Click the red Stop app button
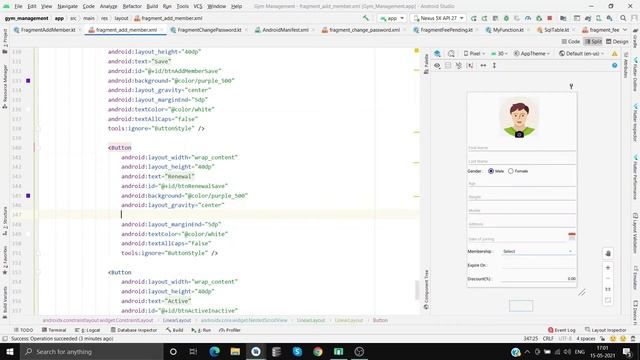The height and width of the screenshot is (360, 640). 550,18
